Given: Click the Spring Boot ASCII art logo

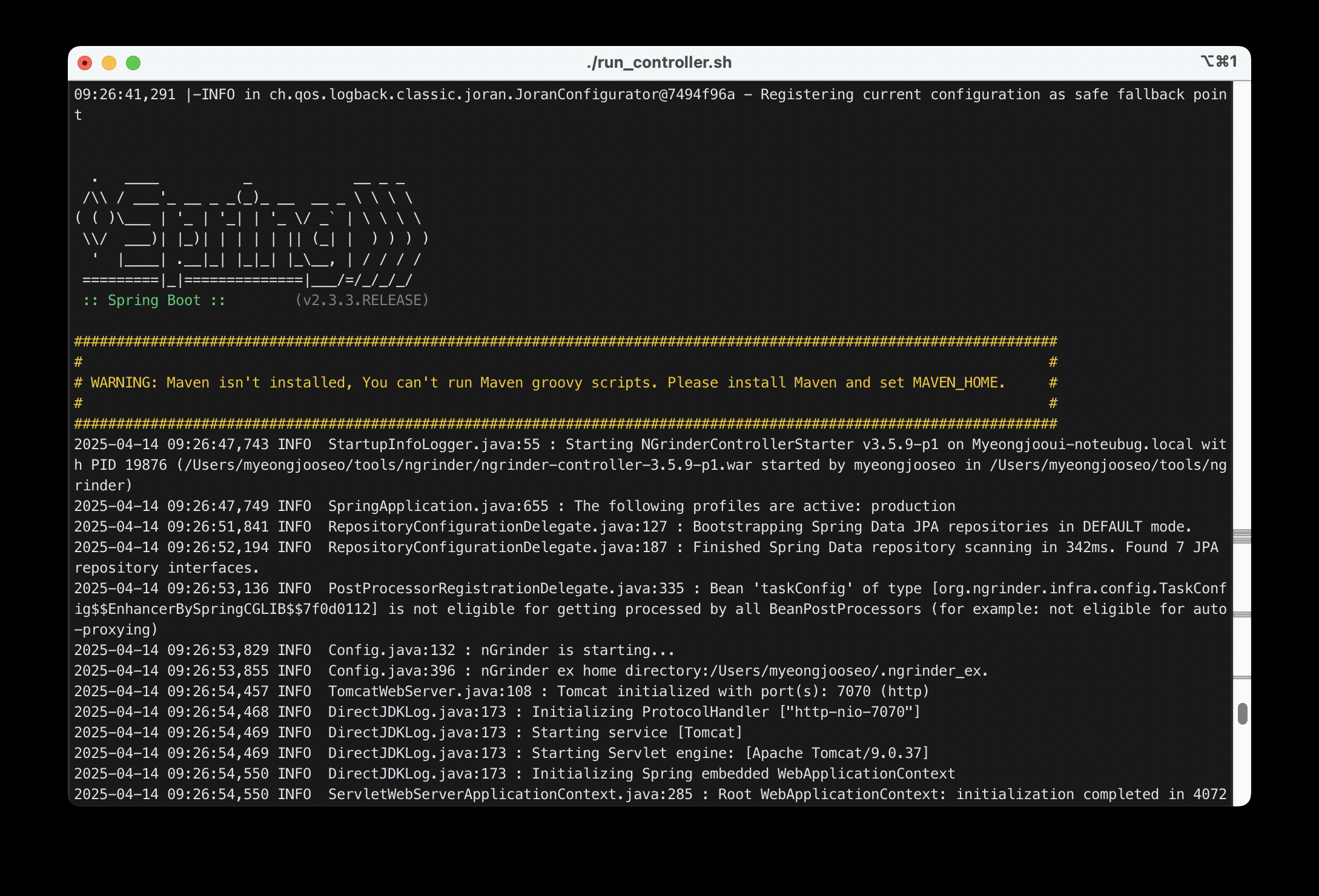Looking at the screenshot, I should click(x=251, y=230).
